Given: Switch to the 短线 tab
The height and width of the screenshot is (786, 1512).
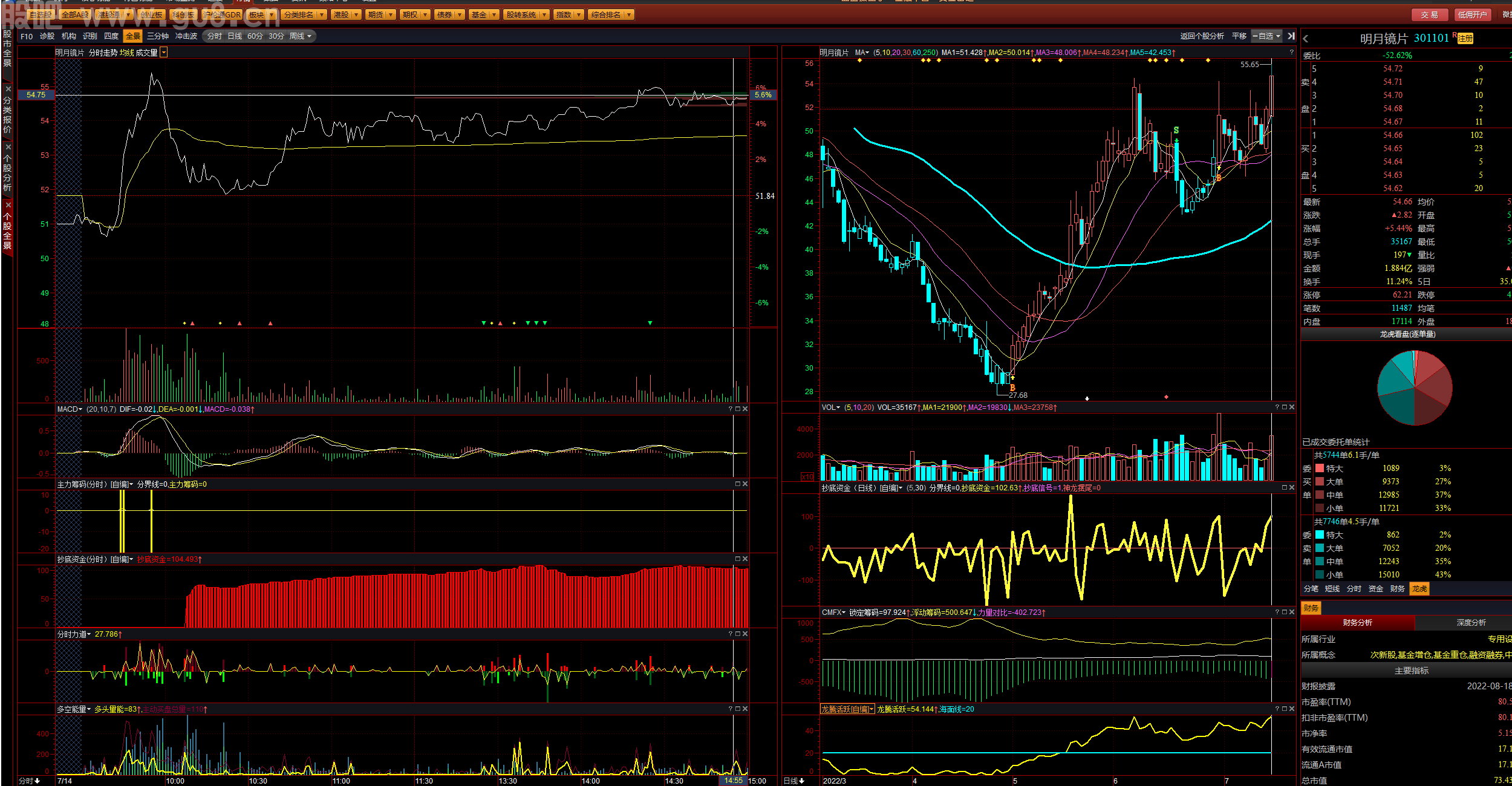Looking at the screenshot, I should [x=1332, y=589].
